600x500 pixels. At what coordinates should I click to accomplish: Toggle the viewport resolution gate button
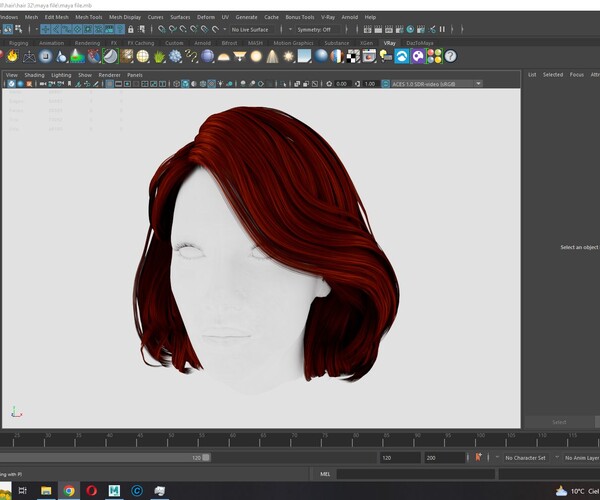click(127, 84)
